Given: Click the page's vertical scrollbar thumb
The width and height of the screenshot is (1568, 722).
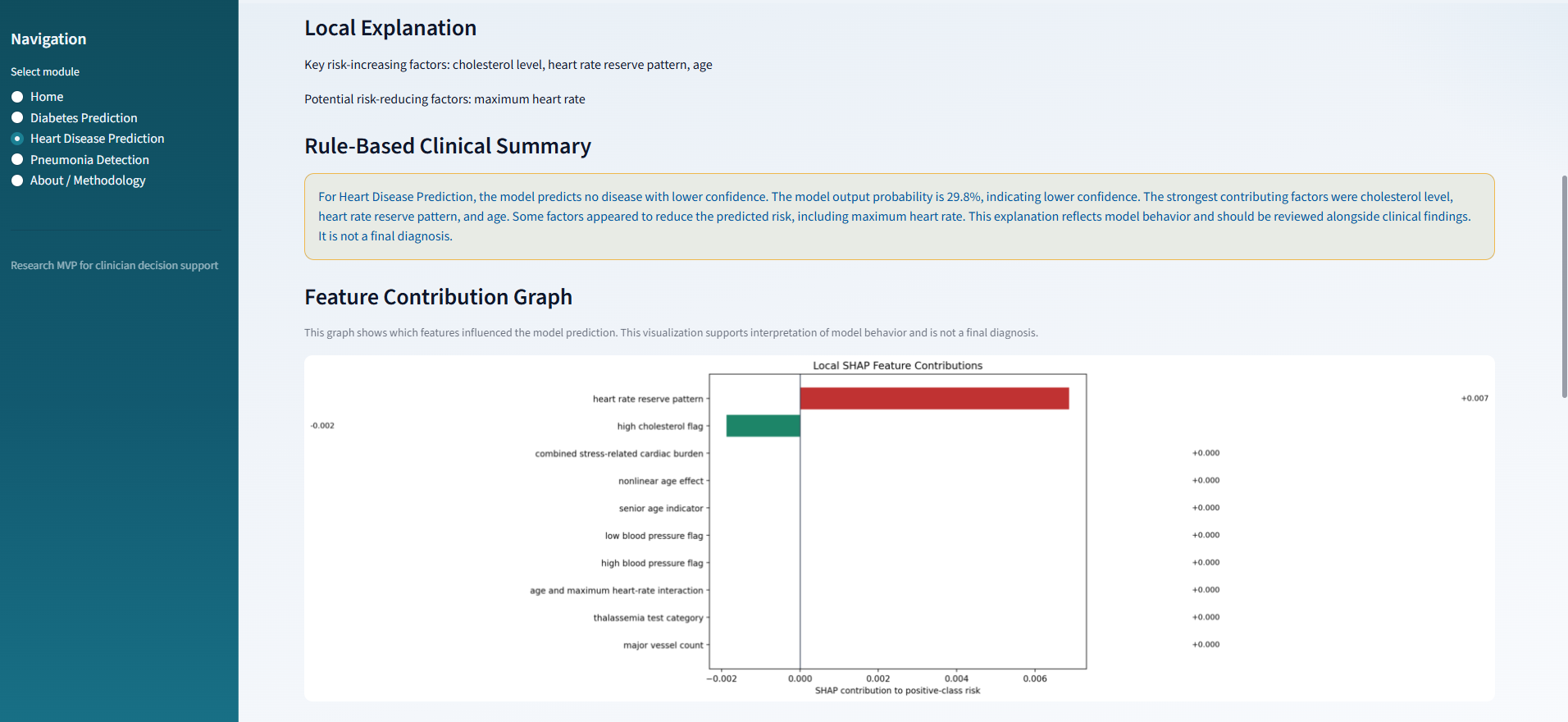Looking at the screenshot, I should pyautogui.click(x=1564, y=287).
